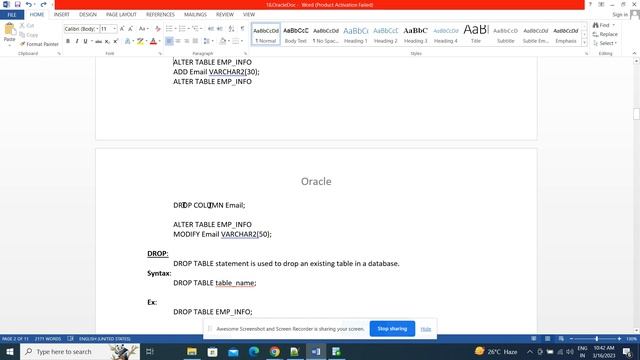Switch to Read Mode view in status bar
This screenshot has width=640, height=360.
(x=533, y=339)
